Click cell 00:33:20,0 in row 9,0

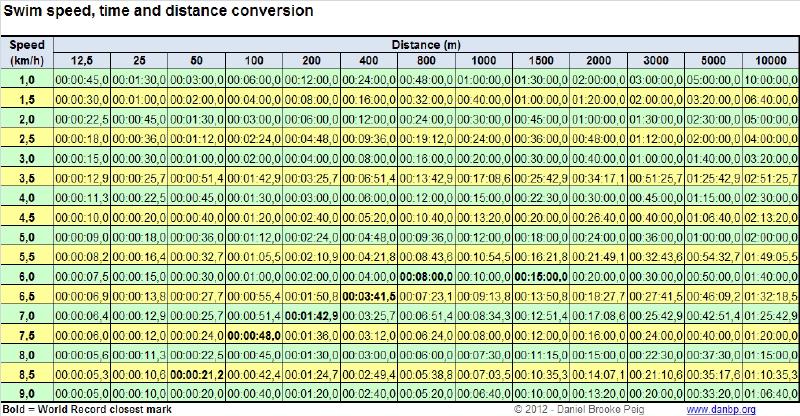713,394
